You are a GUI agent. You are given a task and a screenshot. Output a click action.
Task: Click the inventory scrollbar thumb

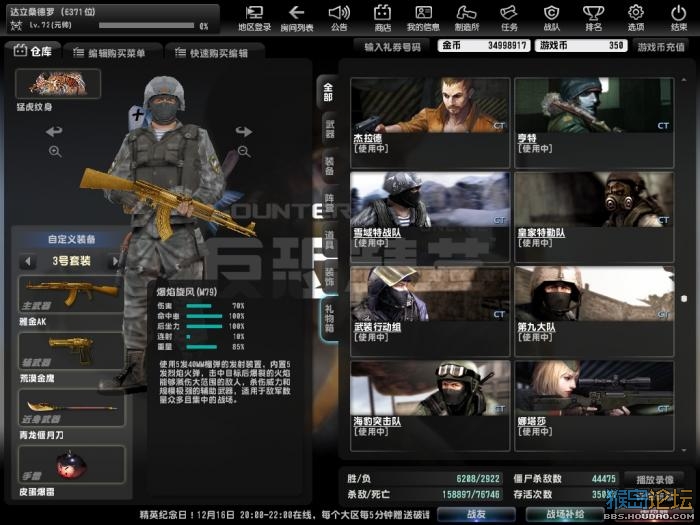pyautogui.click(x=684, y=298)
